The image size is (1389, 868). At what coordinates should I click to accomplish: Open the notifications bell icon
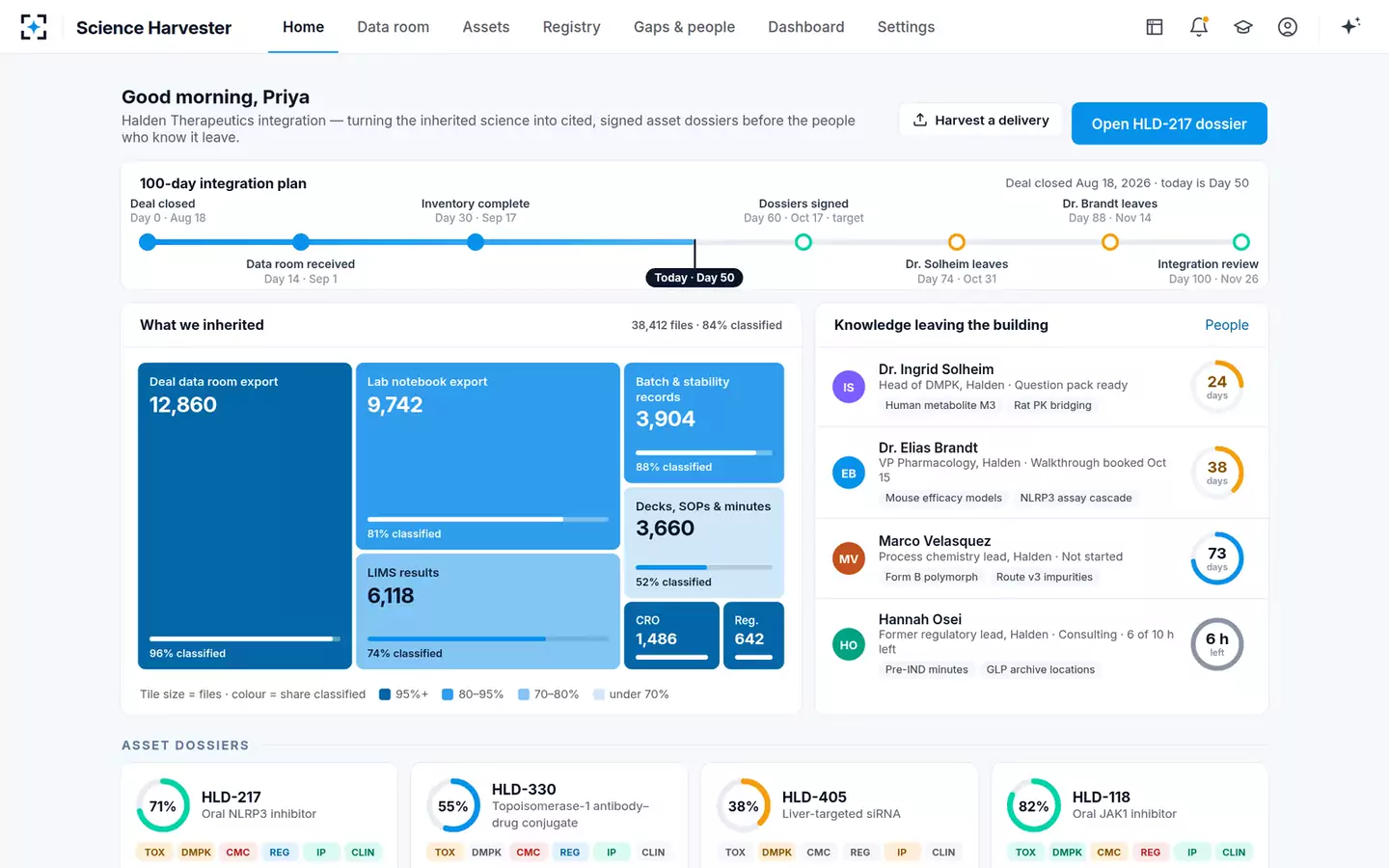(x=1199, y=27)
